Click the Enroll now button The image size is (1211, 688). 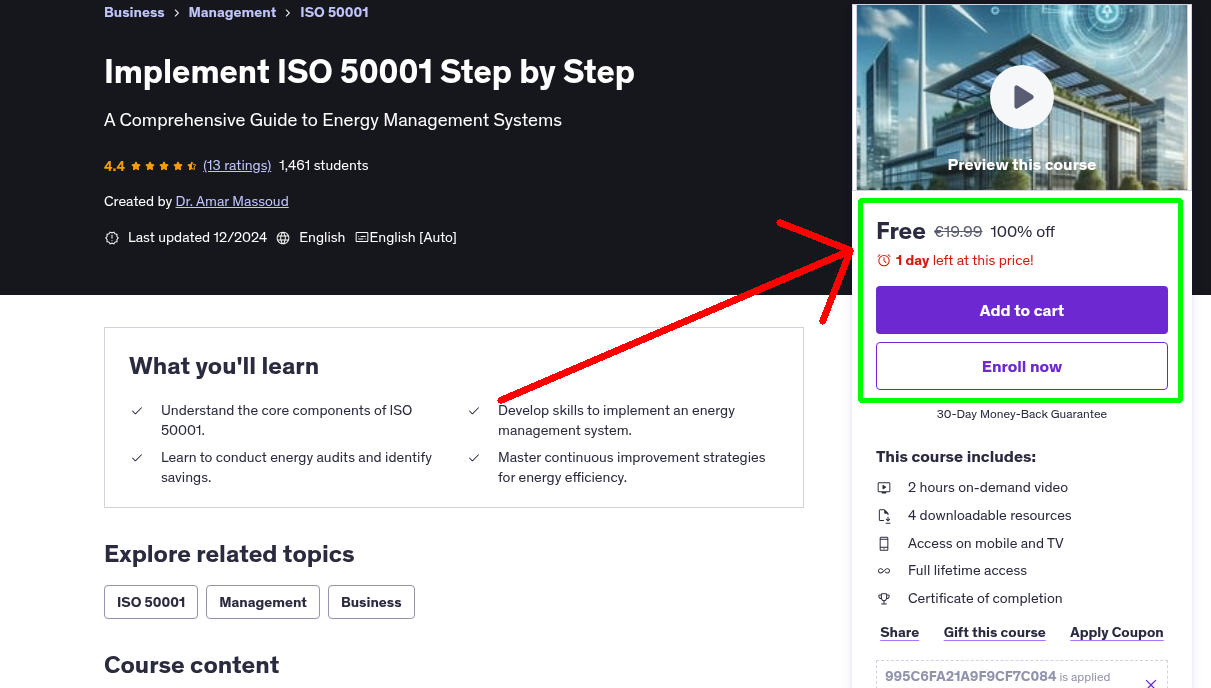1021,366
